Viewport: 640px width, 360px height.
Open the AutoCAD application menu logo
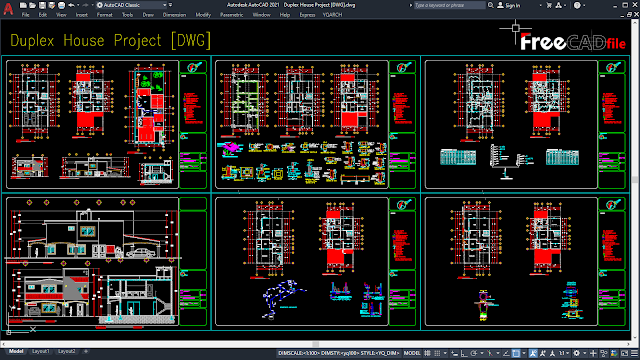8,9
